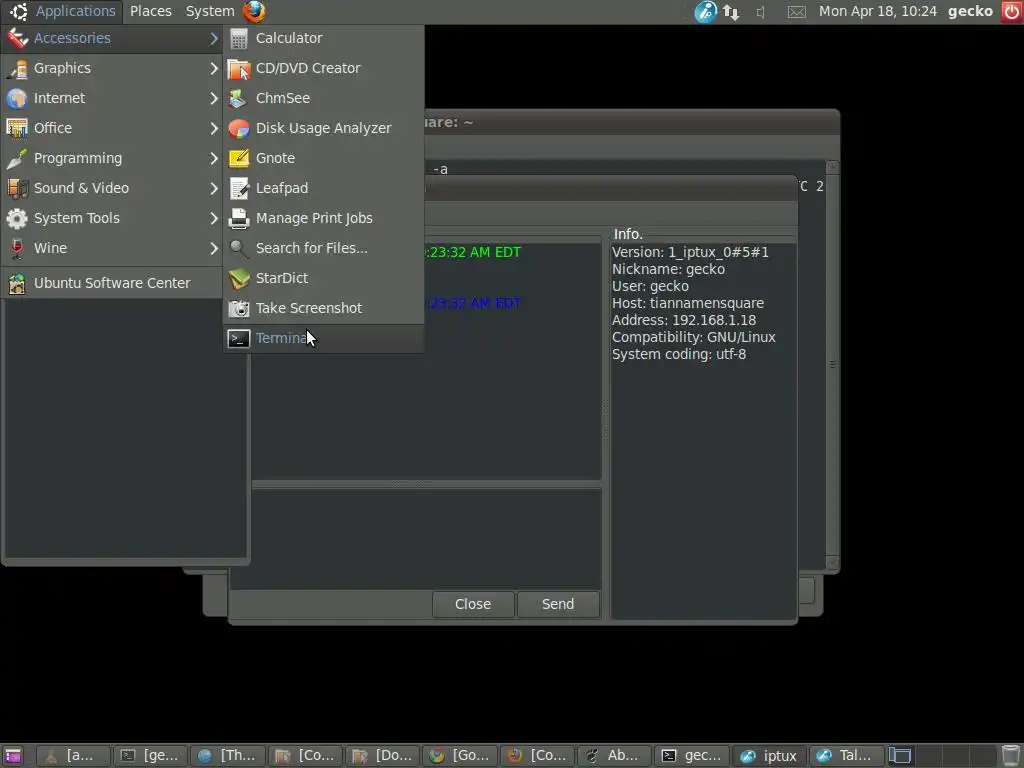This screenshot has height=768, width=1024.
Task: Expand the Office submenu arrow
Action: (214, 129)
